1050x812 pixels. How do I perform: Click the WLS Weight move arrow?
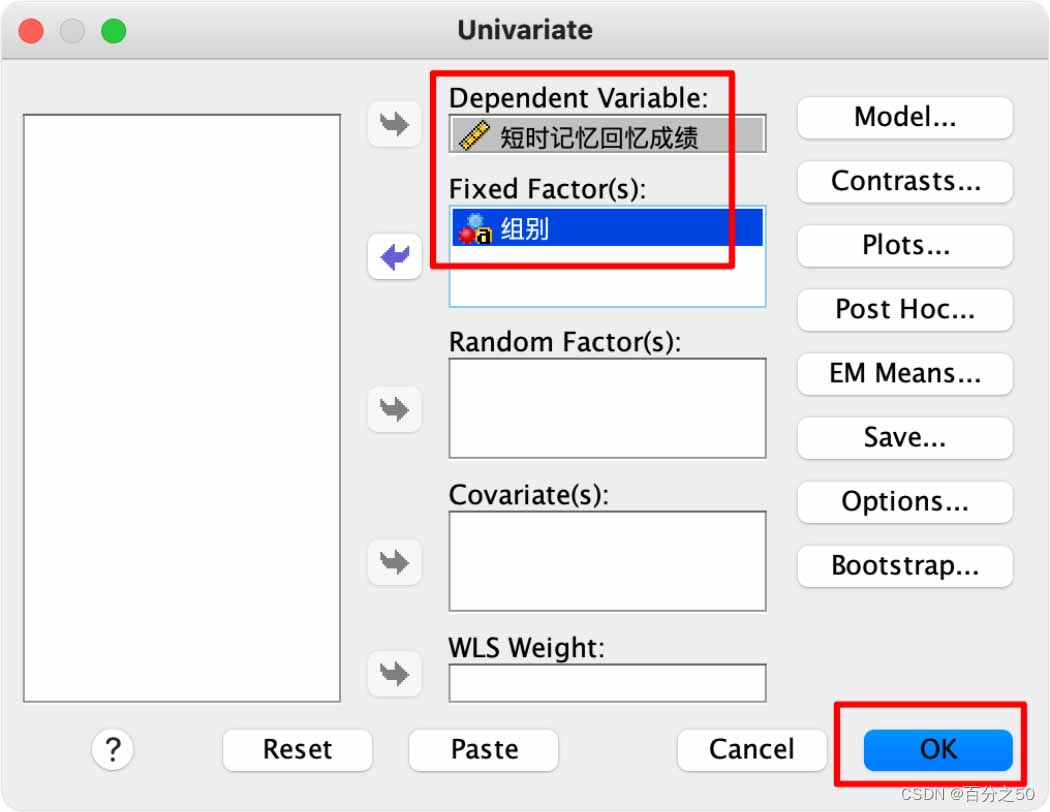tap(394, 673)
